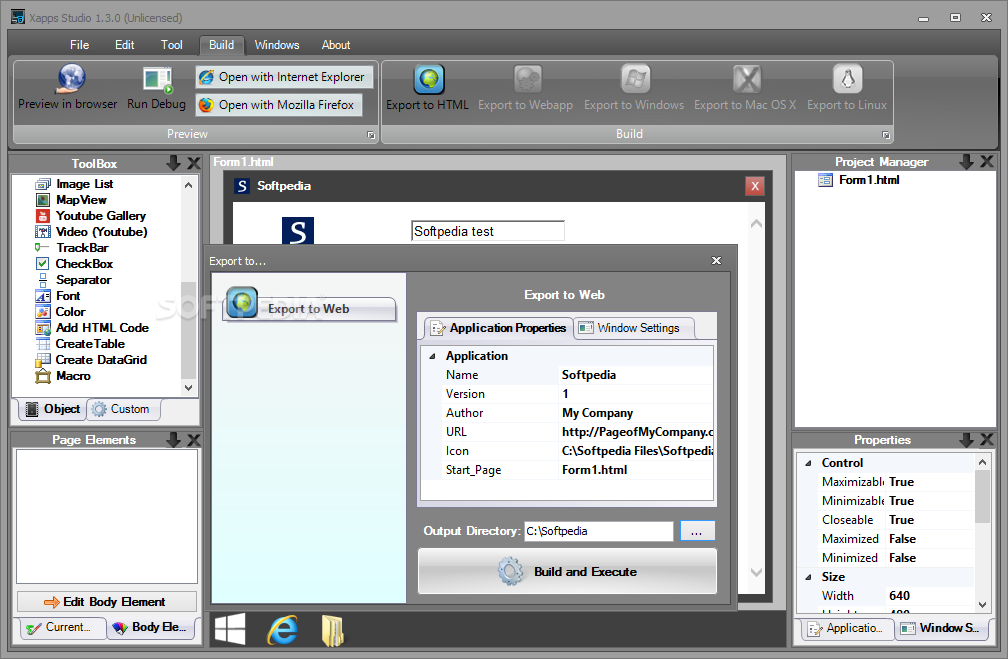Viewport: 1008px width, 659px height.
Task: Select the Build ribbon tab
Action: pos(222,45)
